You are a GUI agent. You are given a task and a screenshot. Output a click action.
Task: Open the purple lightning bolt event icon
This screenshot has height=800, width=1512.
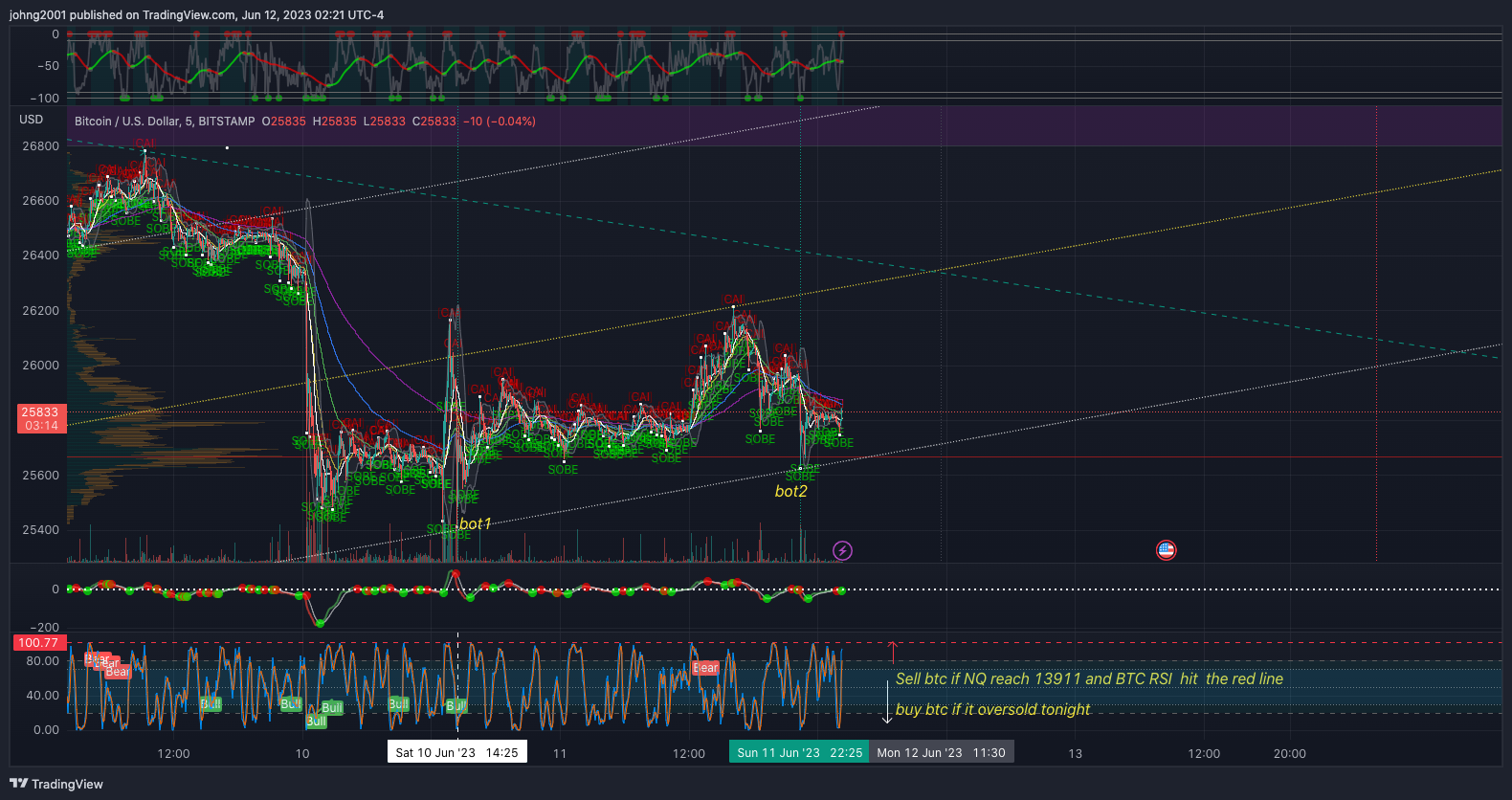point(842,550)
